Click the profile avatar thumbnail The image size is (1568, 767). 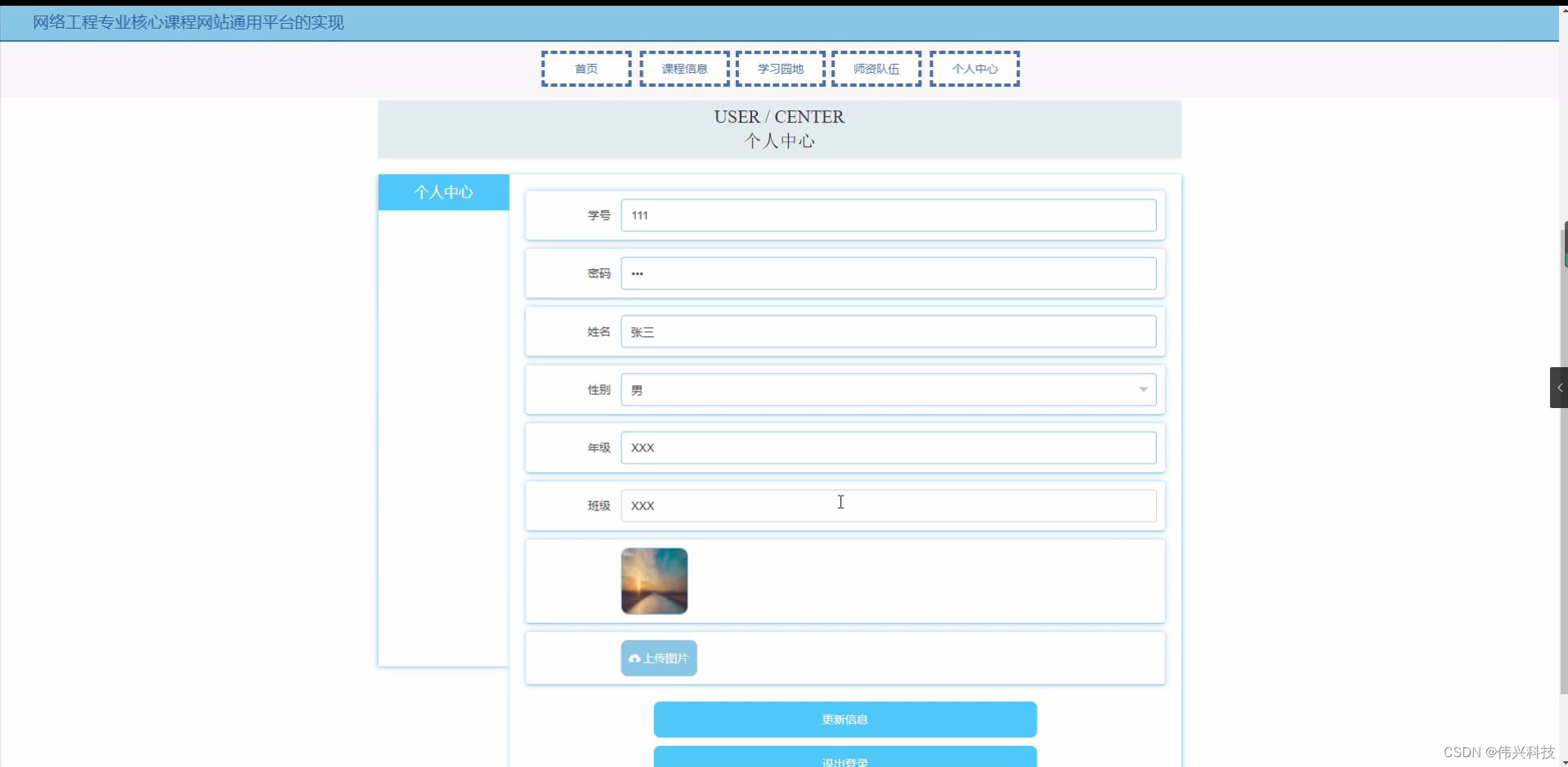(x=654, y=581)
